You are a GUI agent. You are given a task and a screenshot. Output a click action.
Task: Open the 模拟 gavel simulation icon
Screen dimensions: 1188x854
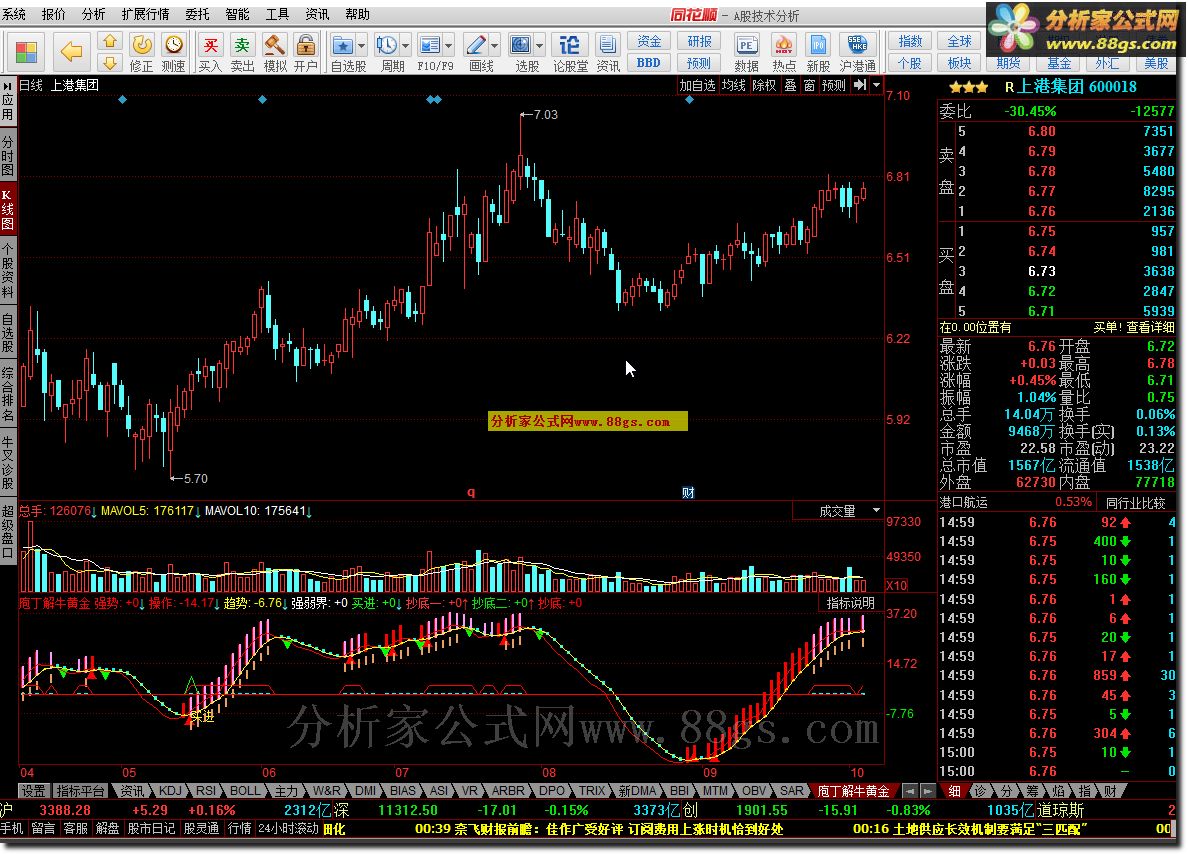(274, 45)
